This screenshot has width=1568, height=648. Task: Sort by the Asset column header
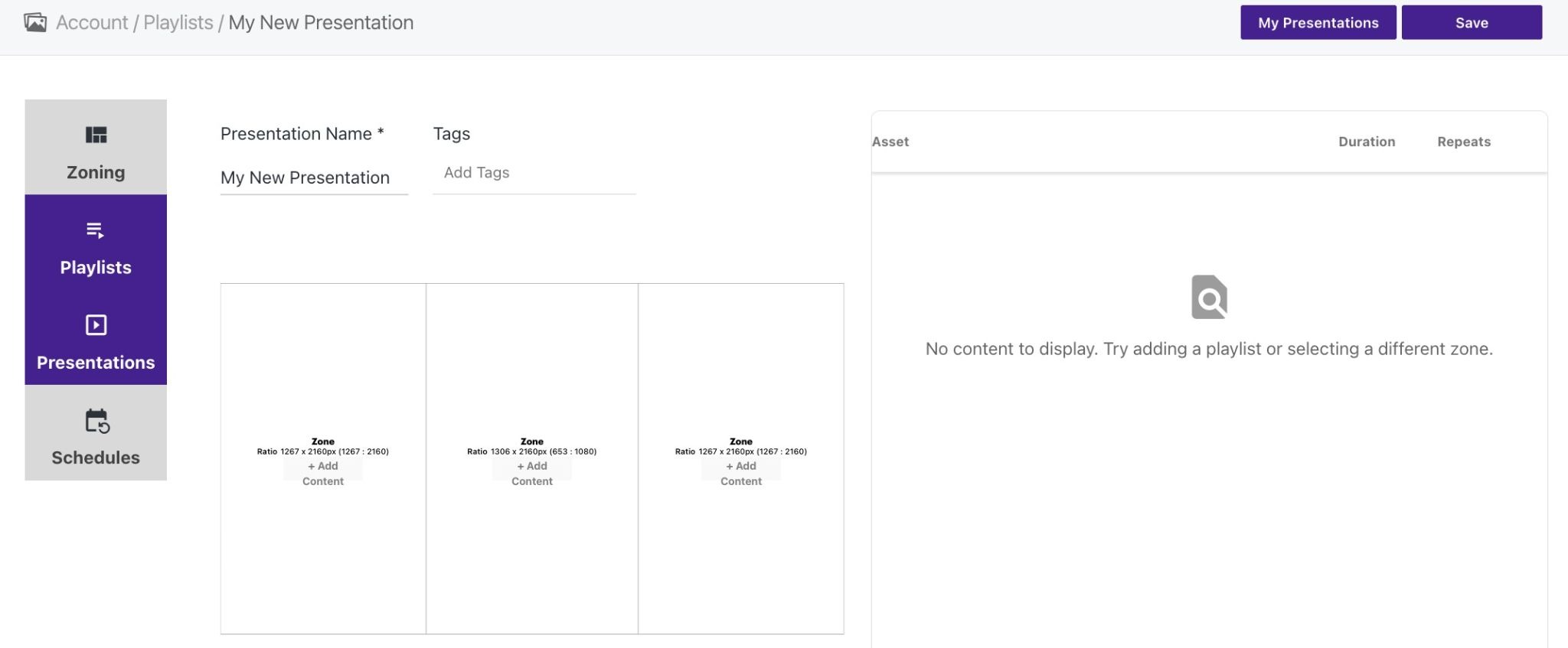coord(890,142)
